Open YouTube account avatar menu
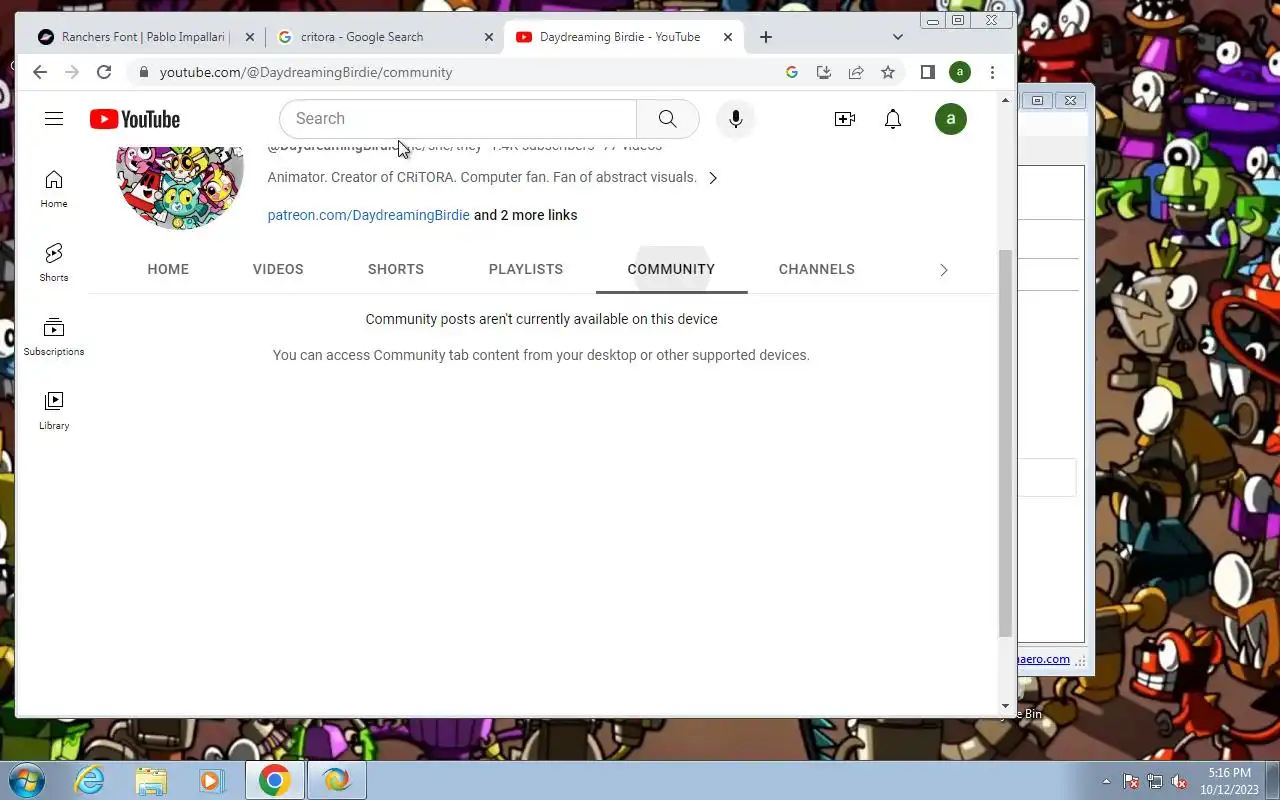The image size is (1280, 800). pos(951,119)
